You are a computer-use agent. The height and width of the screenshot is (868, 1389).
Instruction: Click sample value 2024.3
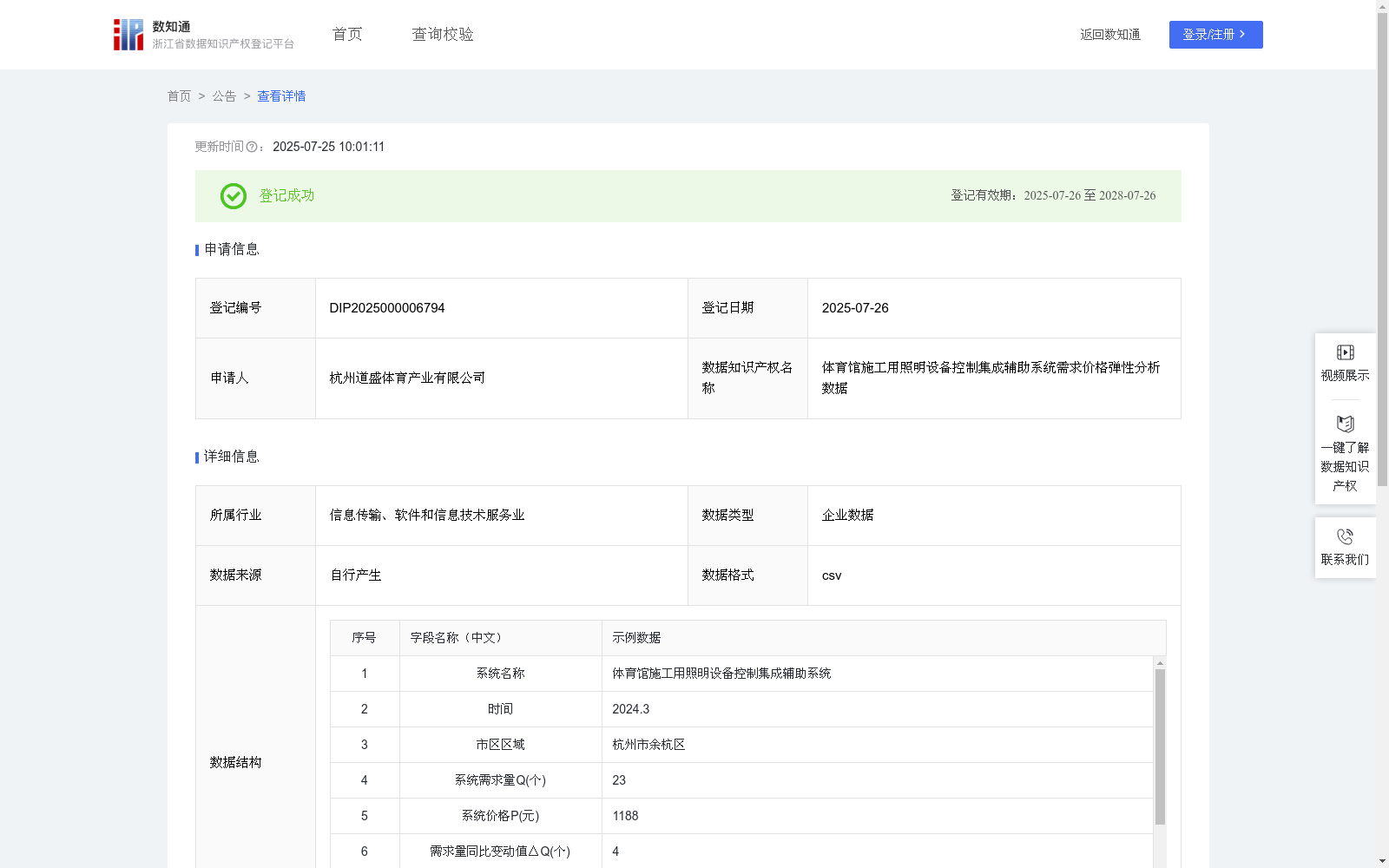pos(631,709)
